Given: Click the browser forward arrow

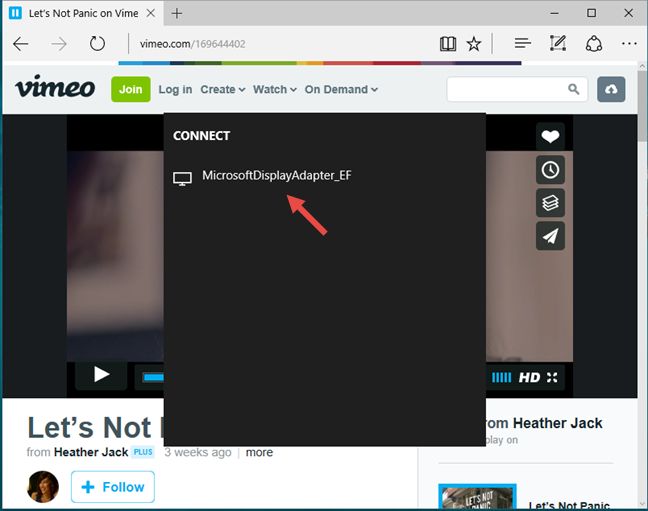Looking at the screenshot, I should [x=59, y=43].
